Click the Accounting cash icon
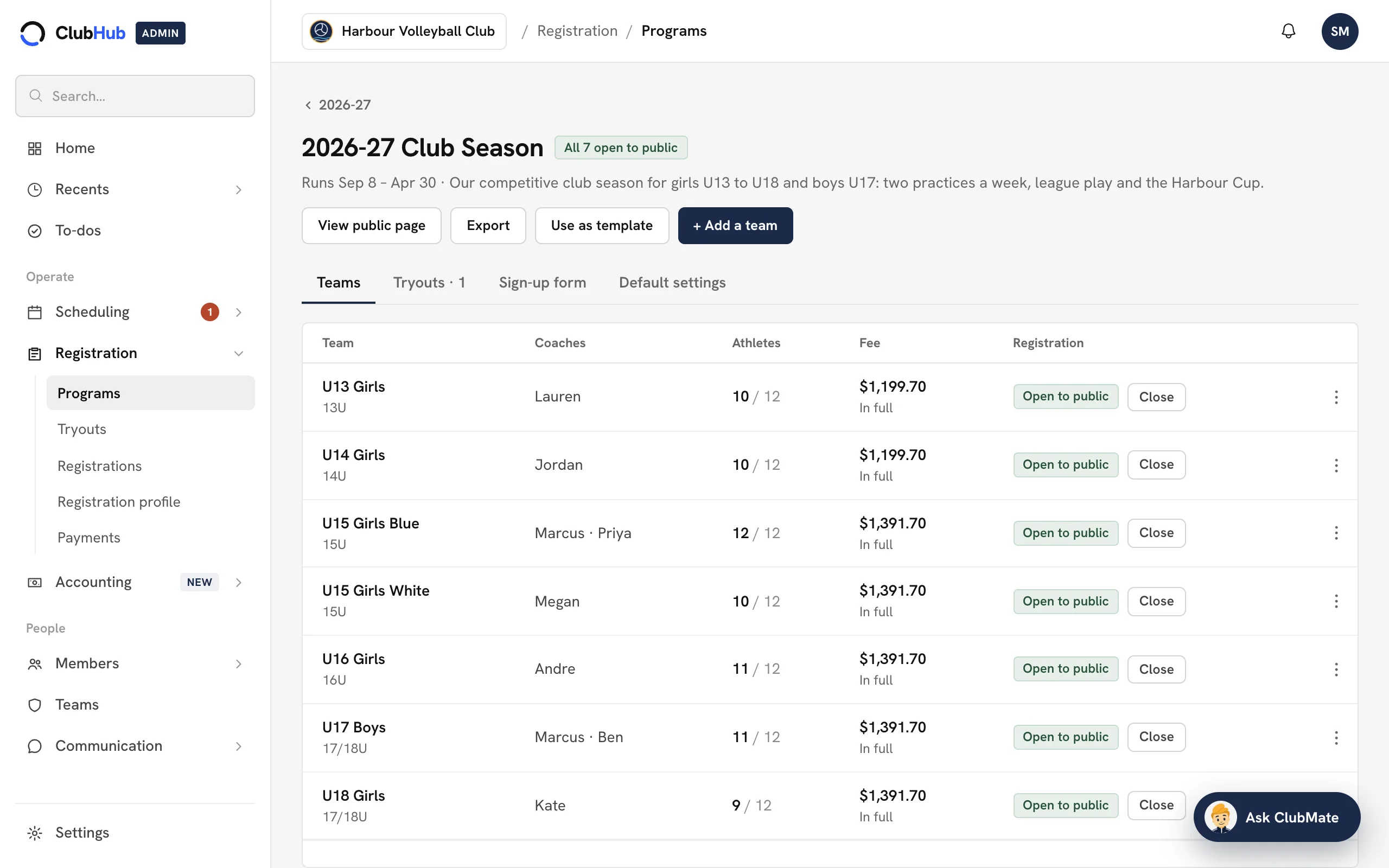Image resolution: width=1389 pixels, height=868 pixels. click(x=34, y=583)
